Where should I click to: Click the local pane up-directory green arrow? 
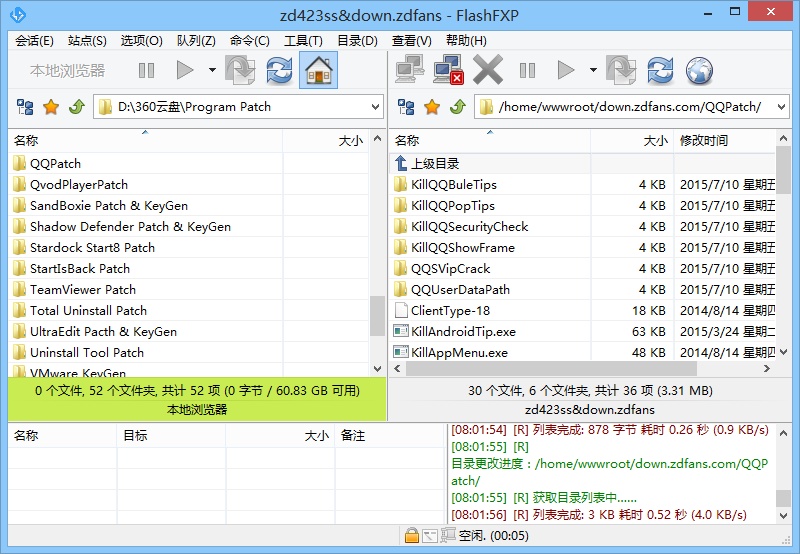[x=77, y=107]
